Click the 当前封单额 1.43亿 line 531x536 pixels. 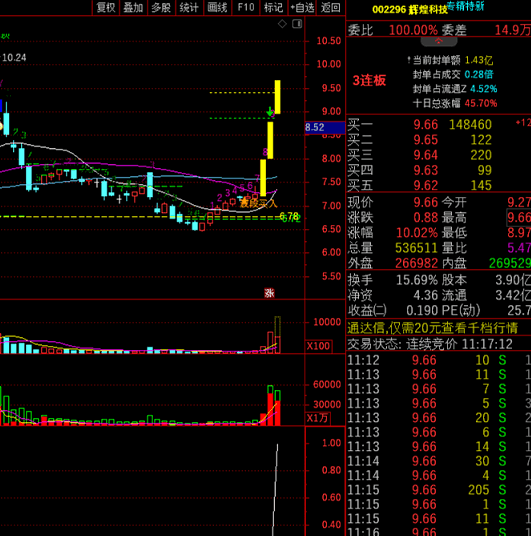450,61
